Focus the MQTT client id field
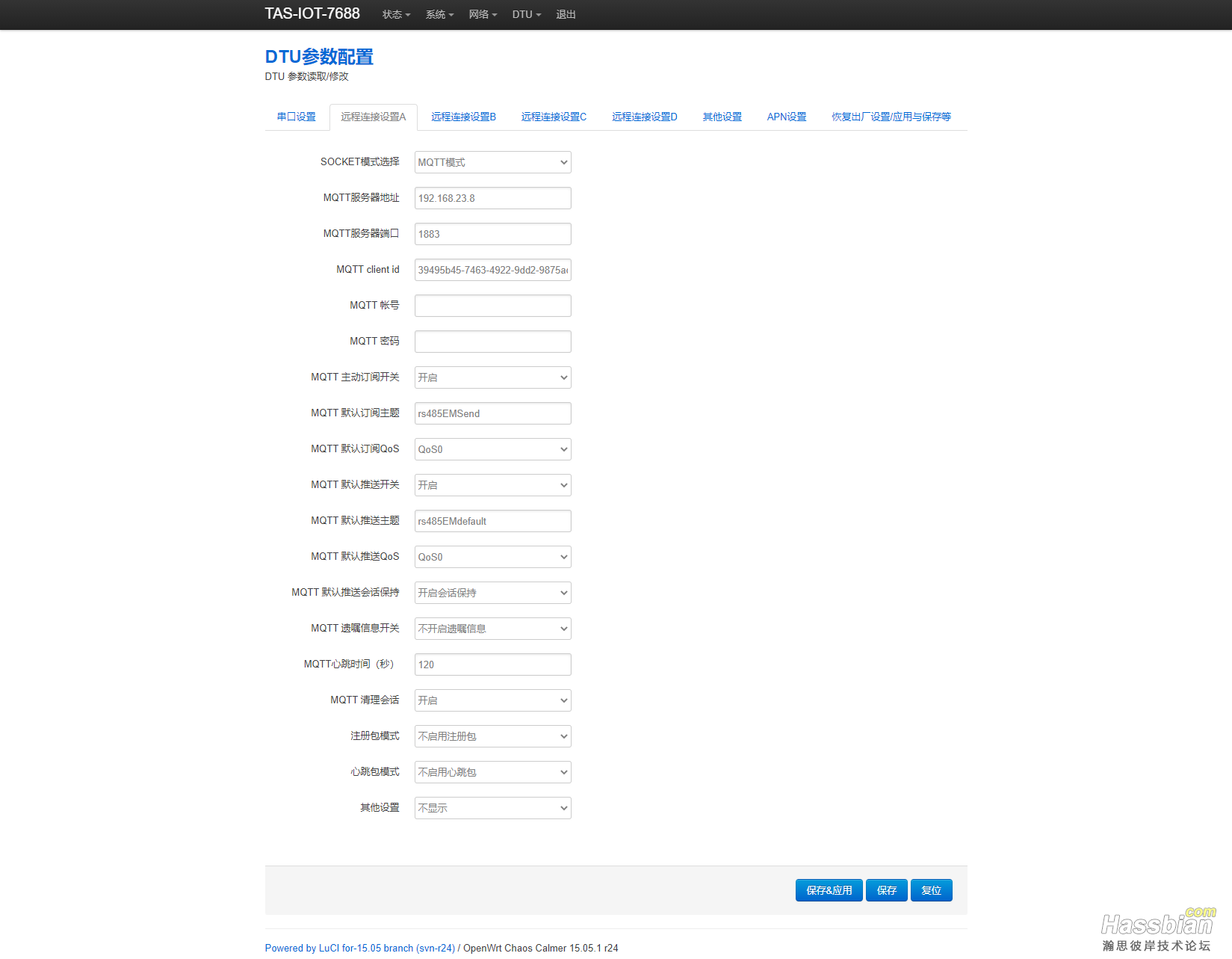The width and height of the screenshot is (1232, 959). tap(493, 270)
